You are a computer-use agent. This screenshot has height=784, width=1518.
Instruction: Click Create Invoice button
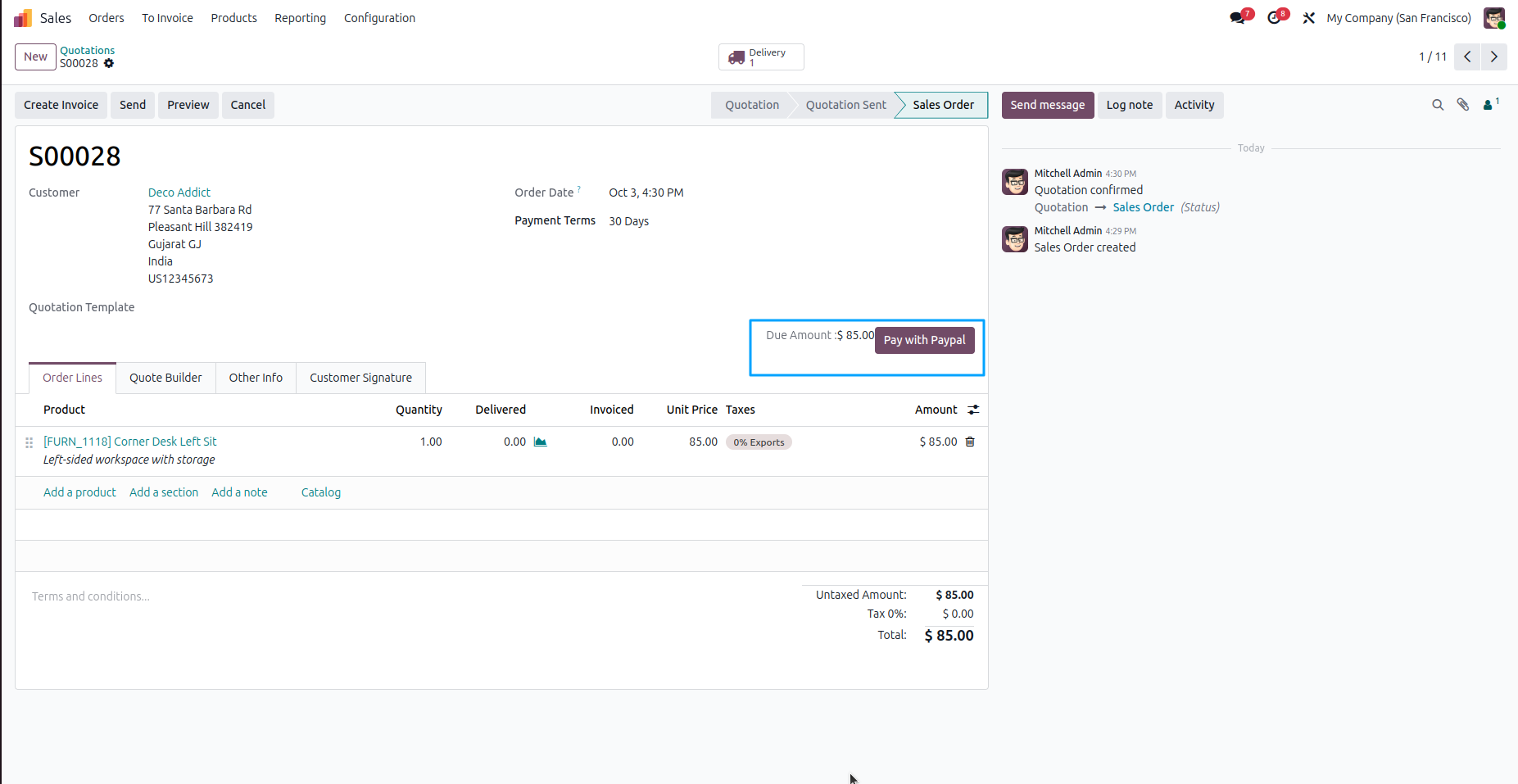[61, 105]
